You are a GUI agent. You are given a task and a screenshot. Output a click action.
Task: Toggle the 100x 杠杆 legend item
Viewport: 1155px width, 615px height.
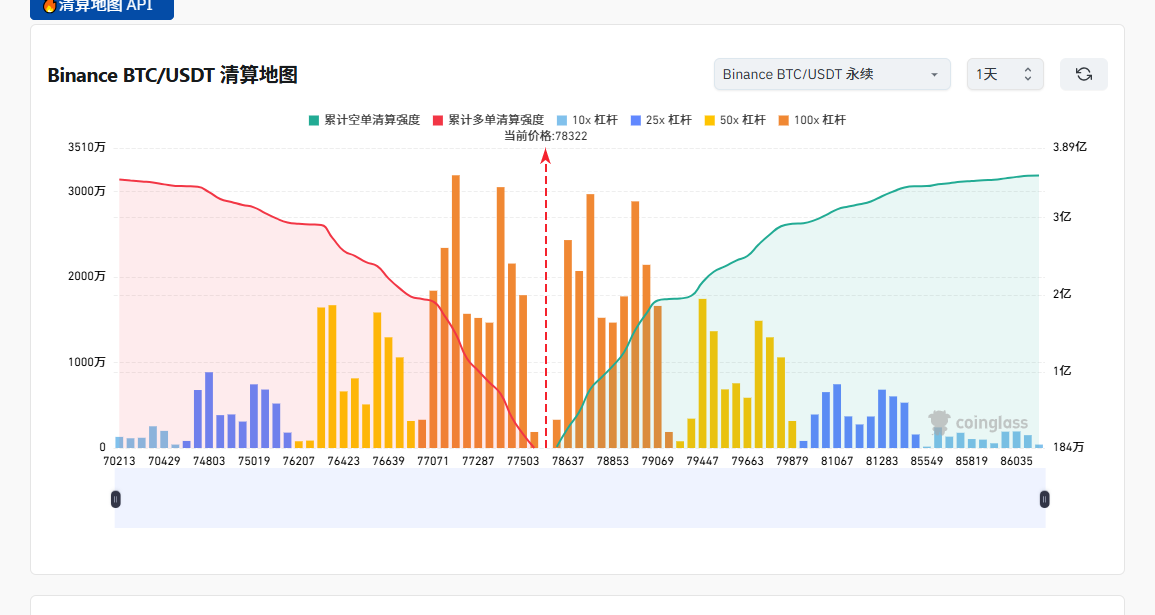click(812, 120)
